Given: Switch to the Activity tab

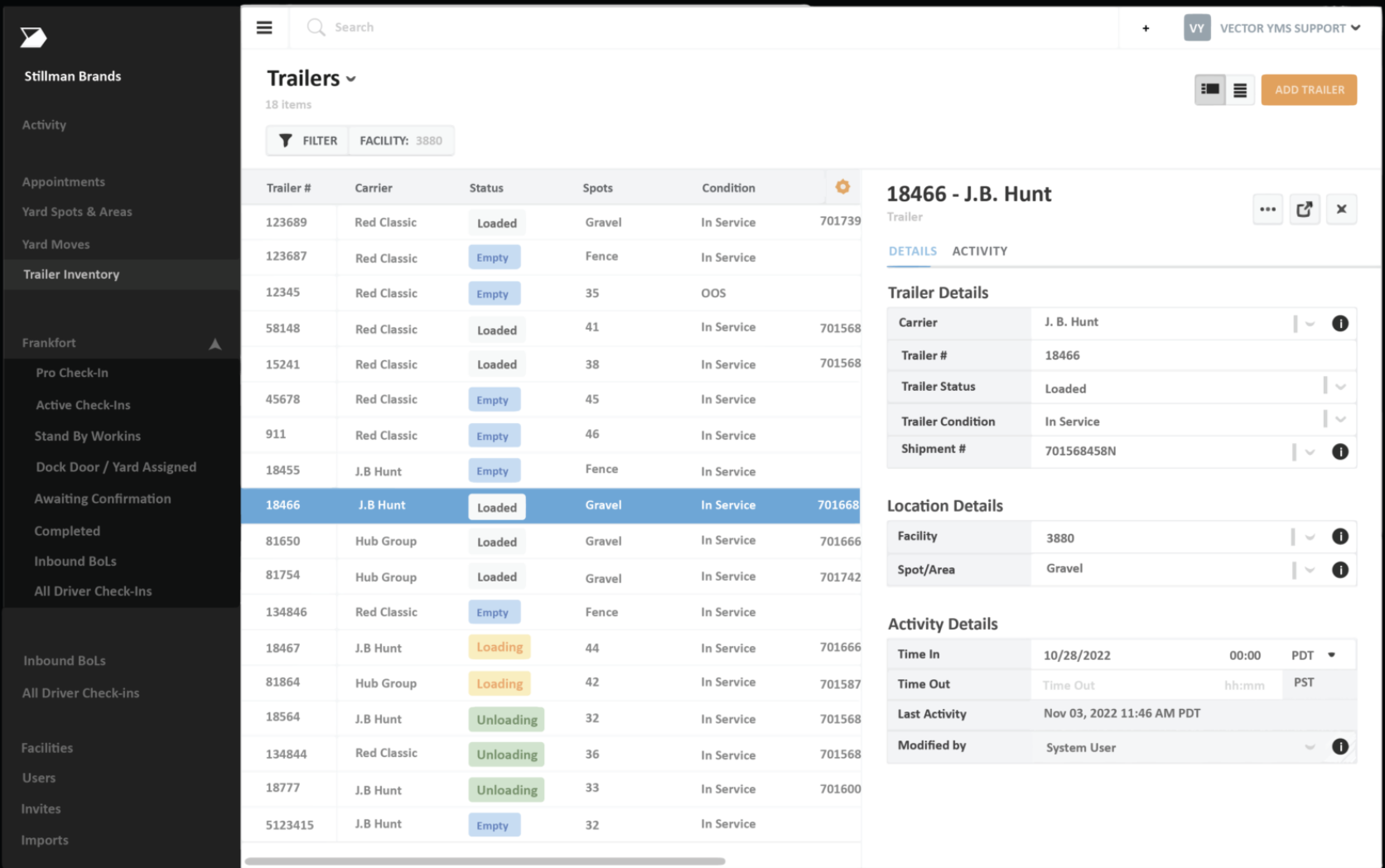Looking at the screenshot, I should coord(979,251).
